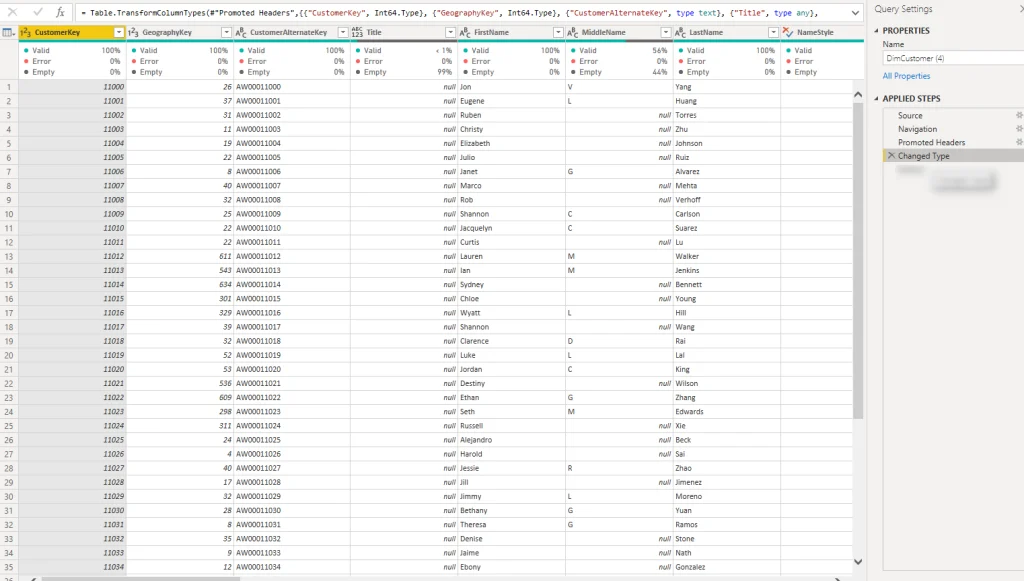The height and width of the screenshot is (581, 1024).
Task: Expand the formula bar chevron
Action: coord(855,12)
